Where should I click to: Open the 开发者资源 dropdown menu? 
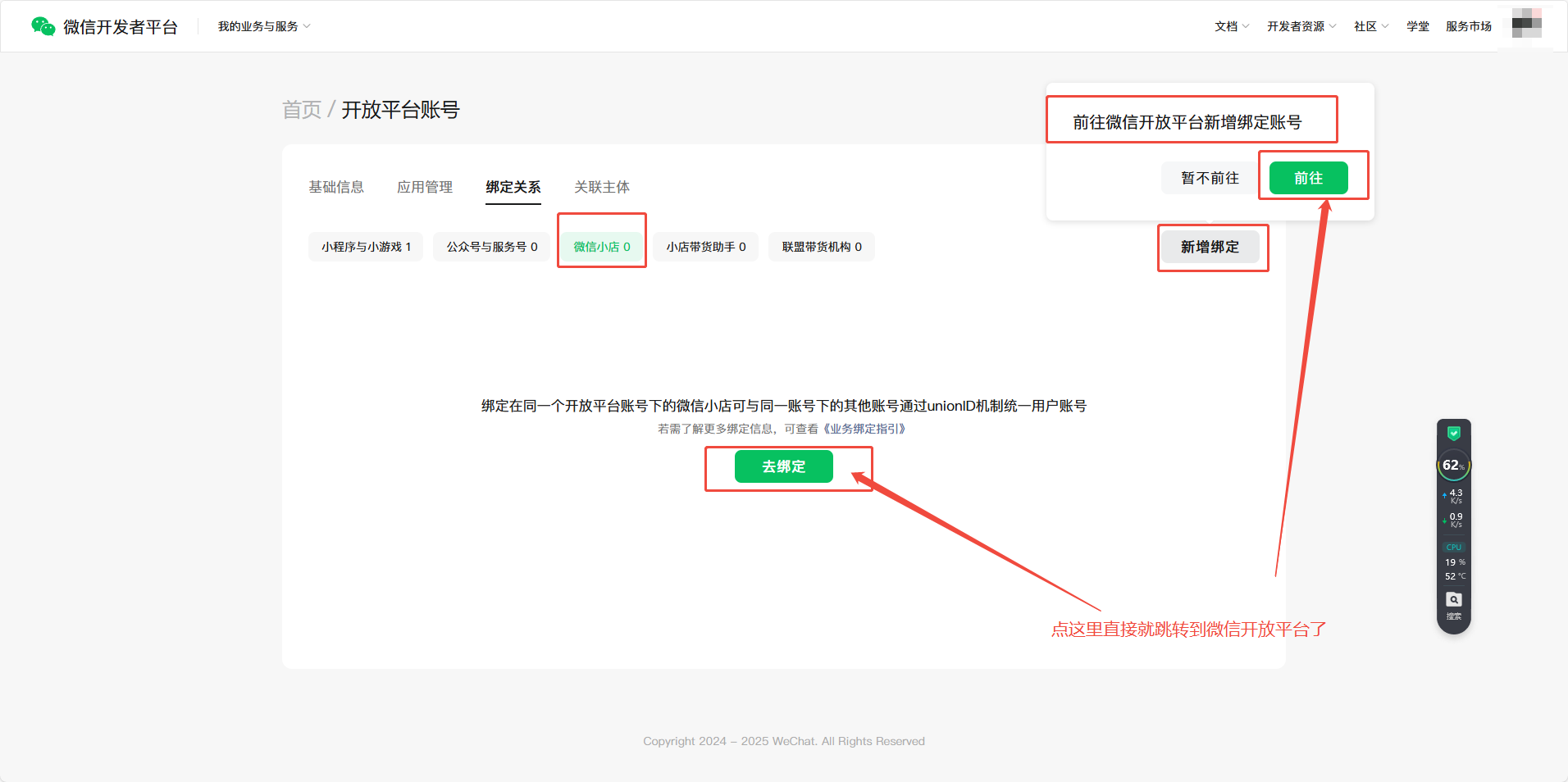click(1301, 26)
